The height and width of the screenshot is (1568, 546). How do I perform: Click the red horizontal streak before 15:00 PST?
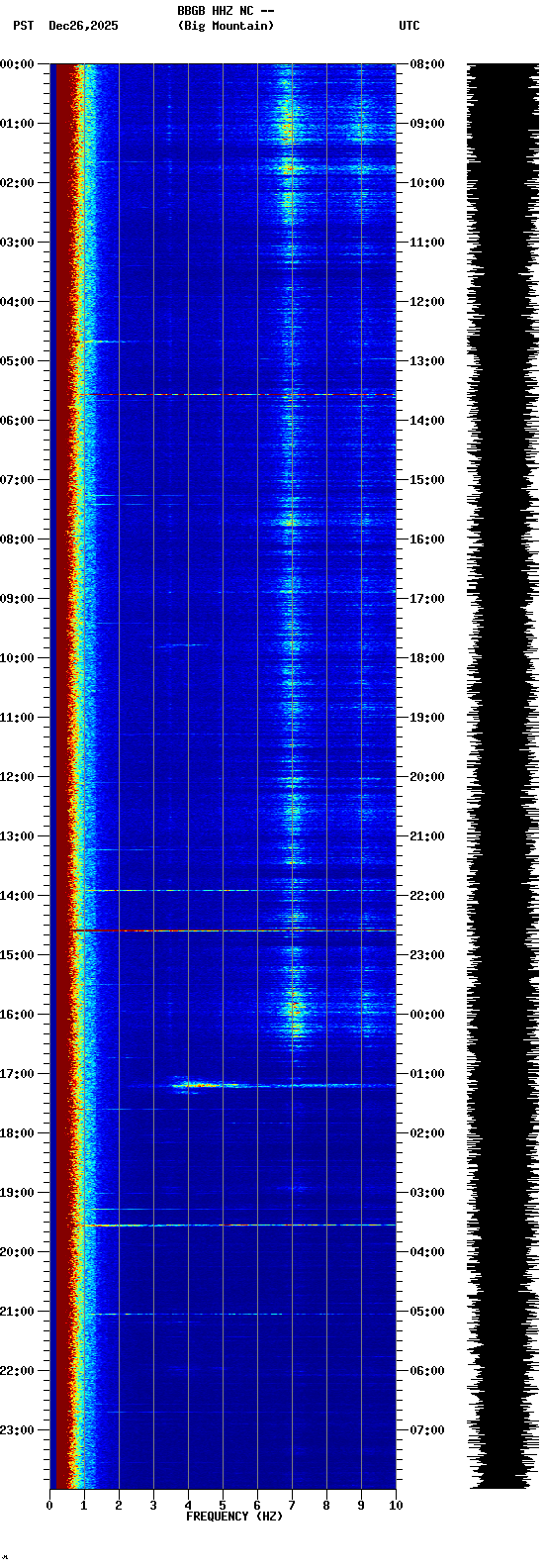click(x=233, y=931)
